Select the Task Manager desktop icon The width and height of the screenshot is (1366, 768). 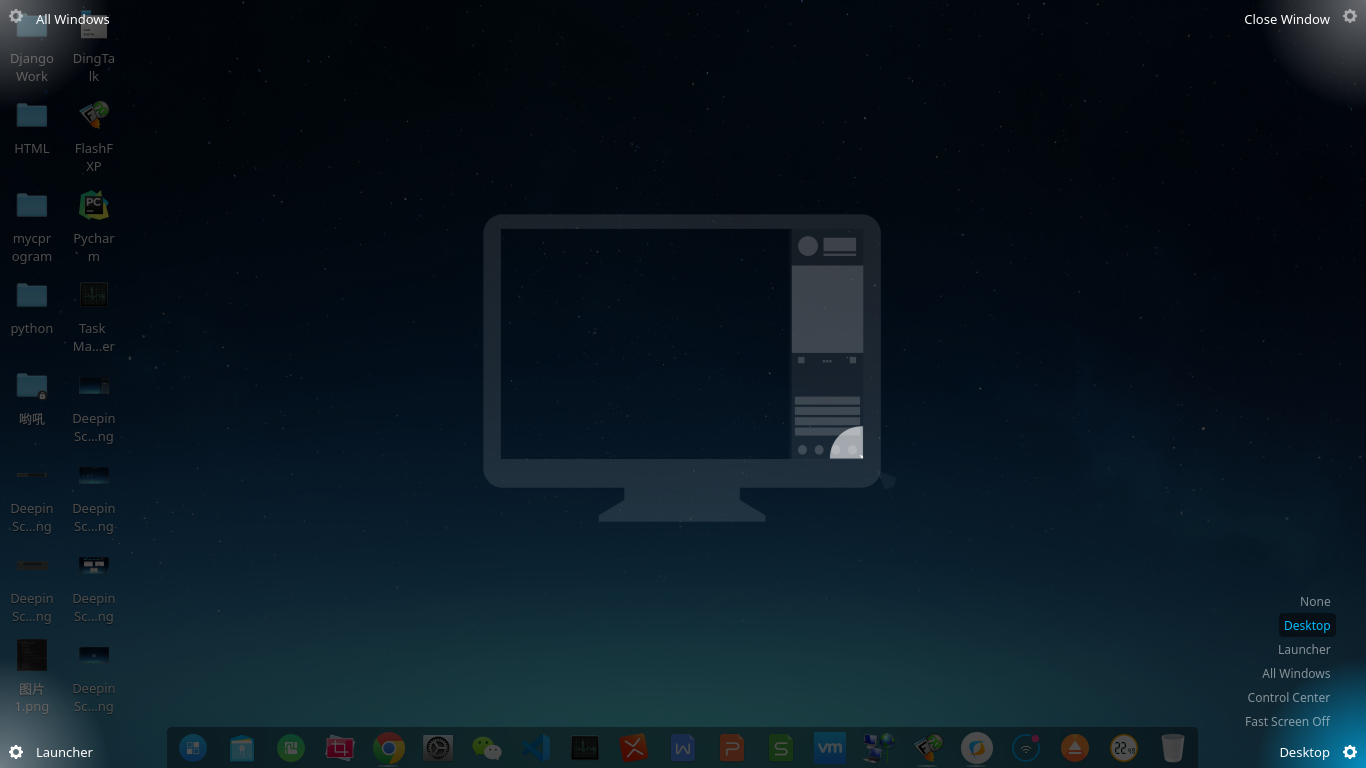(94, 317)
